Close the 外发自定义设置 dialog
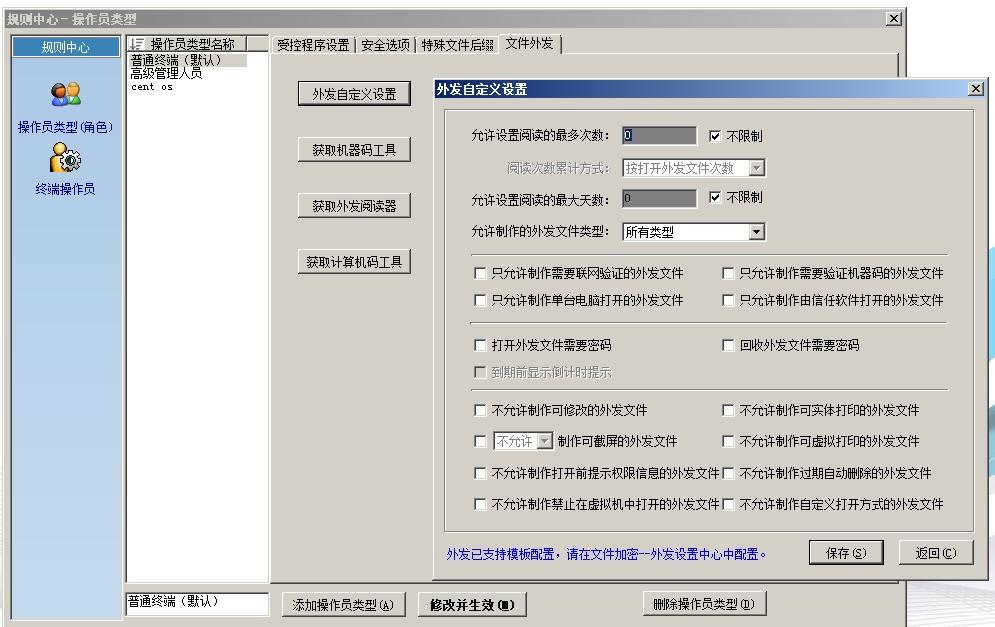Viewport: 995px width, 627px height. [975, 89]
